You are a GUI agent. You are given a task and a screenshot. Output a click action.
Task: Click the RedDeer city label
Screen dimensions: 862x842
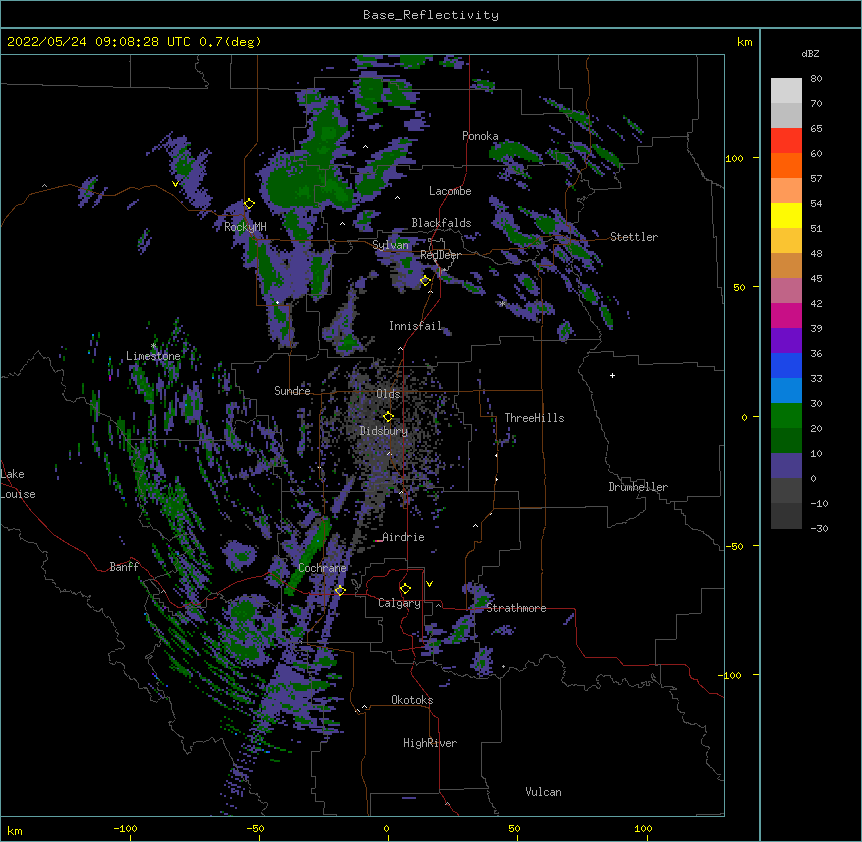coord(440,255)
